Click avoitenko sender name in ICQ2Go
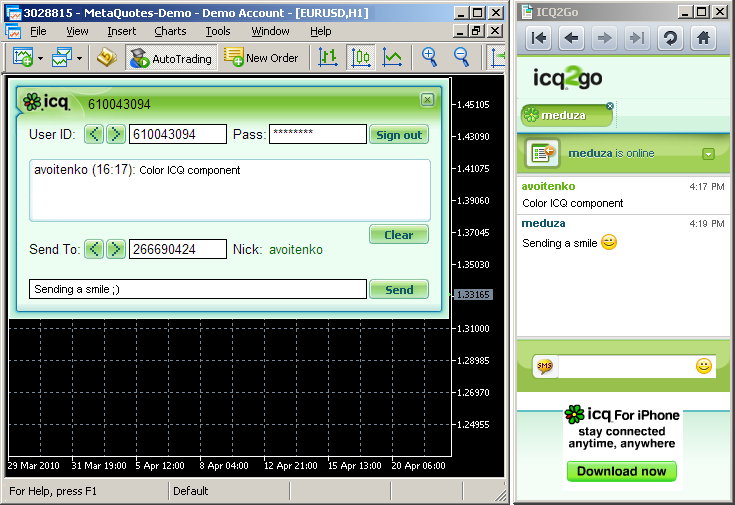Image resolution: width=735 pixels, height=505 pixels. (548, 186)
